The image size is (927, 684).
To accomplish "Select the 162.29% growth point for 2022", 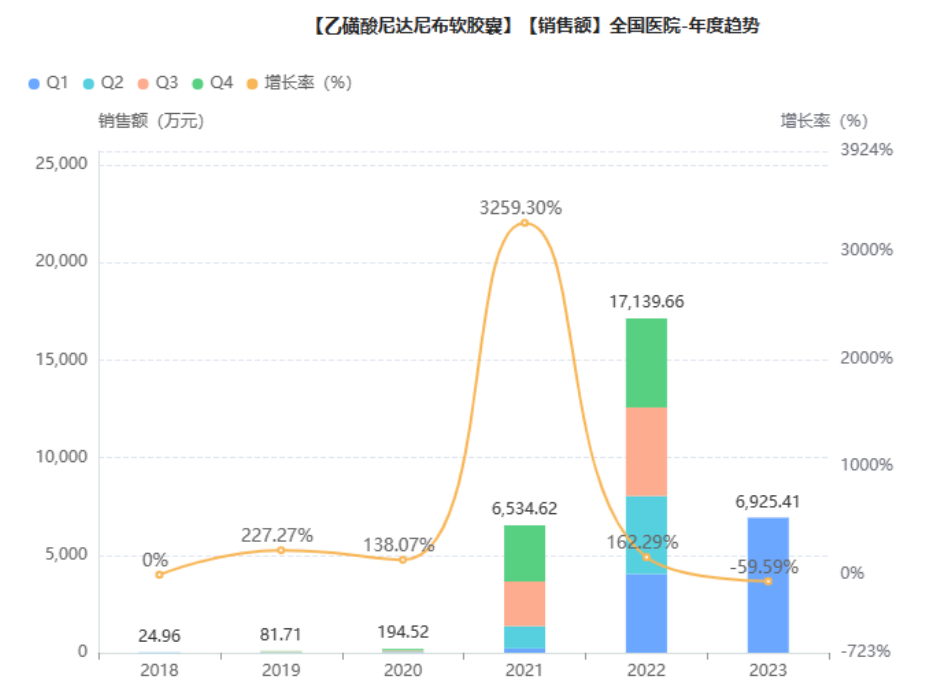I will pyautogui.click(x=646, y=557).
